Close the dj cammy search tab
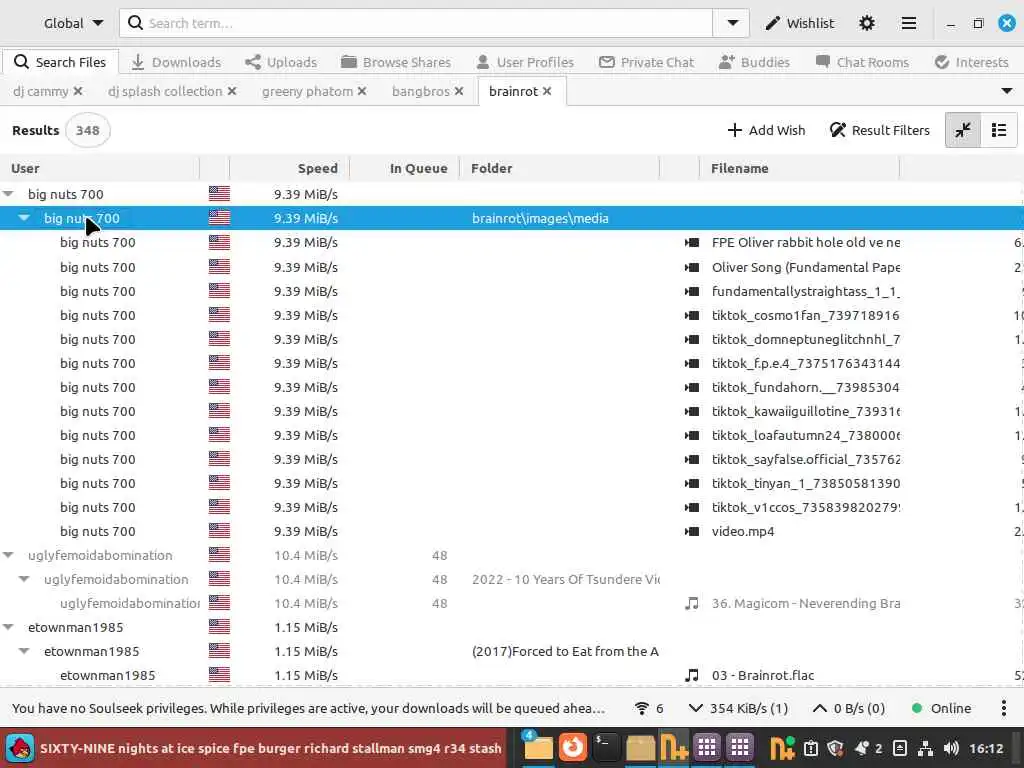The width and height of the screenshot is (1024, 768). pos(78,91)
